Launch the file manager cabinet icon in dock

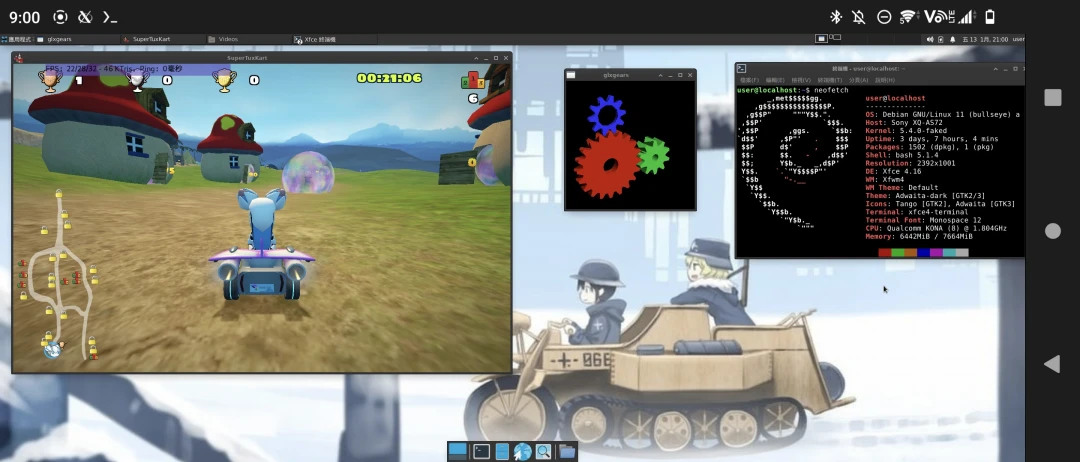(x=502, y=452)
